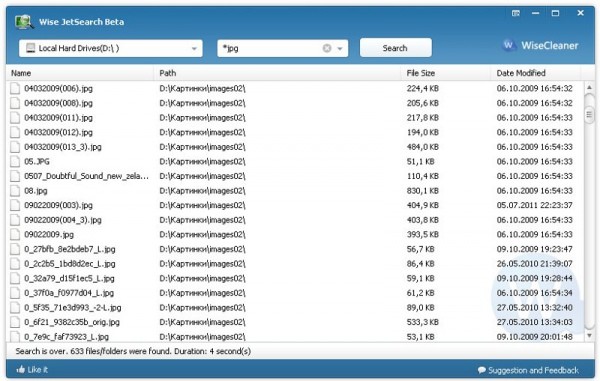Select file name 04032009(013_3).jpg

coord(63,147)
